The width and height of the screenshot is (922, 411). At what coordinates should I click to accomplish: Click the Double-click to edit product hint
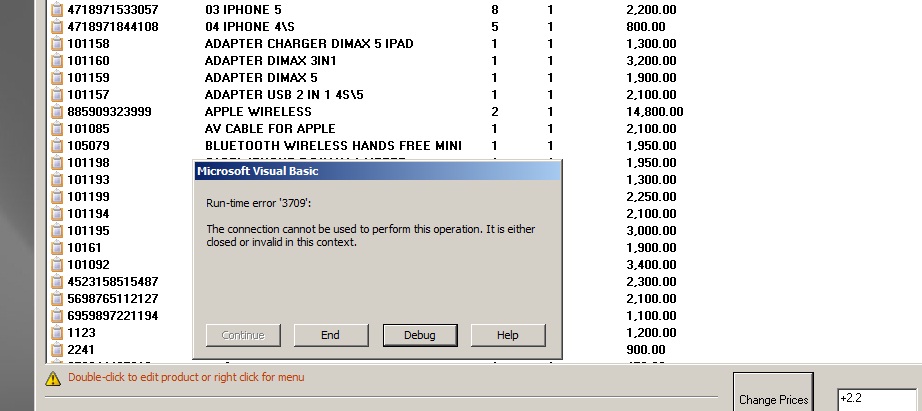coord(186,377)
